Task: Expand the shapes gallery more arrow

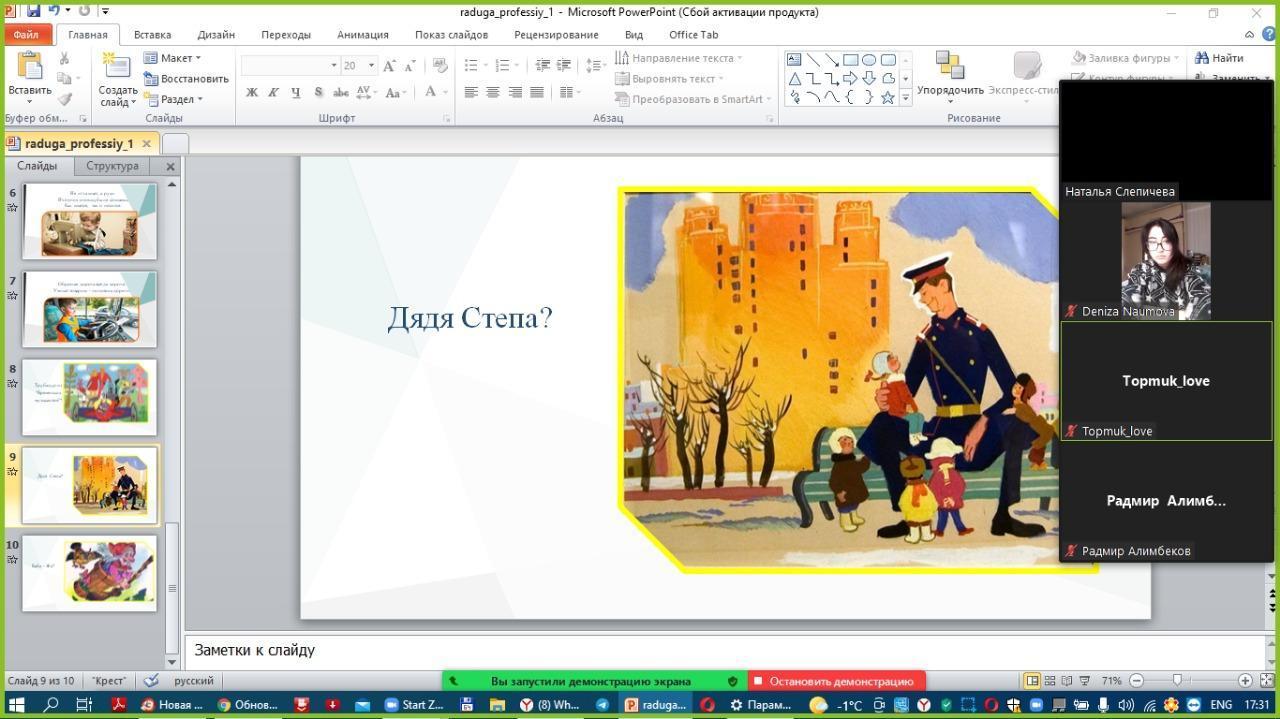Action: point(906,98)
